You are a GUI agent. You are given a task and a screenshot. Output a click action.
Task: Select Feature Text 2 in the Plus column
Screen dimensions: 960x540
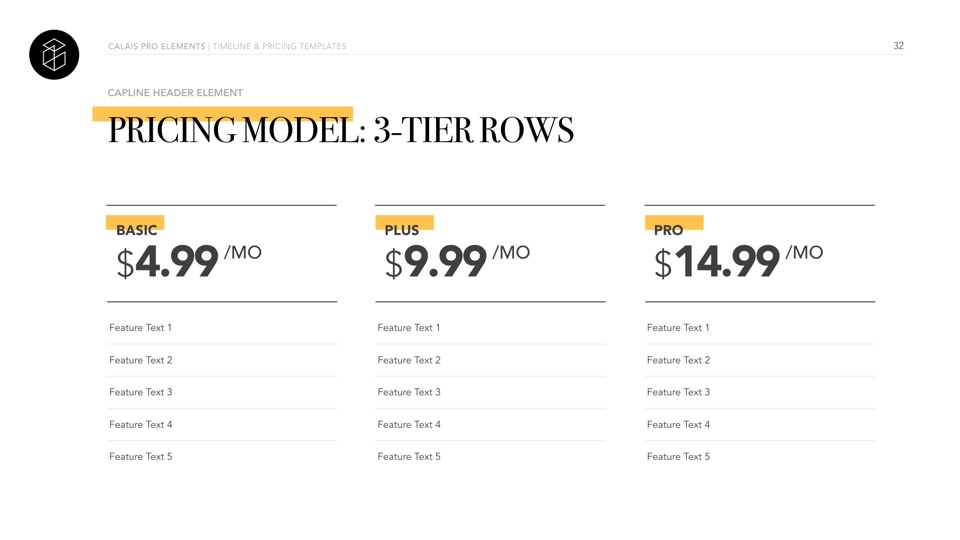pyautogui.click(x=409, y=360)
